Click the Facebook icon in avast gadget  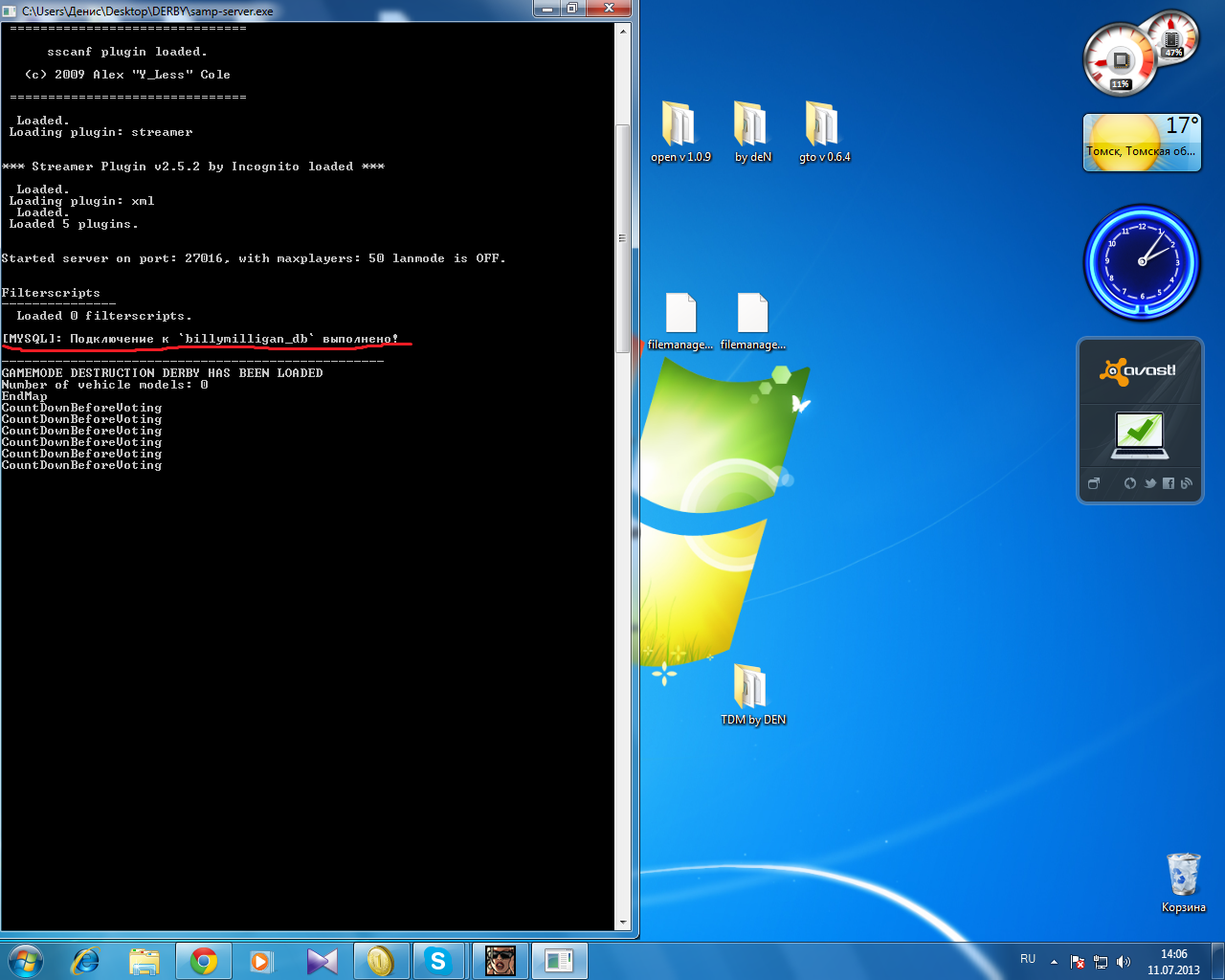click(1169, 483)
